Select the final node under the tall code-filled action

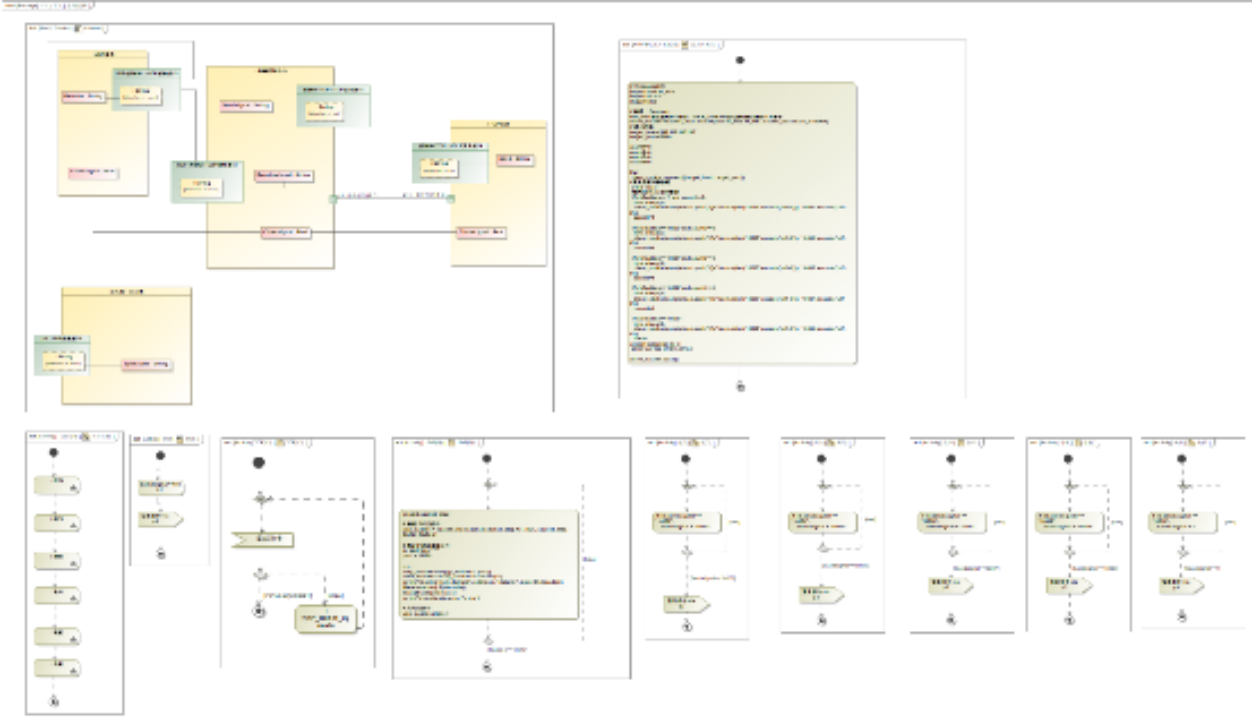[740, 386]
